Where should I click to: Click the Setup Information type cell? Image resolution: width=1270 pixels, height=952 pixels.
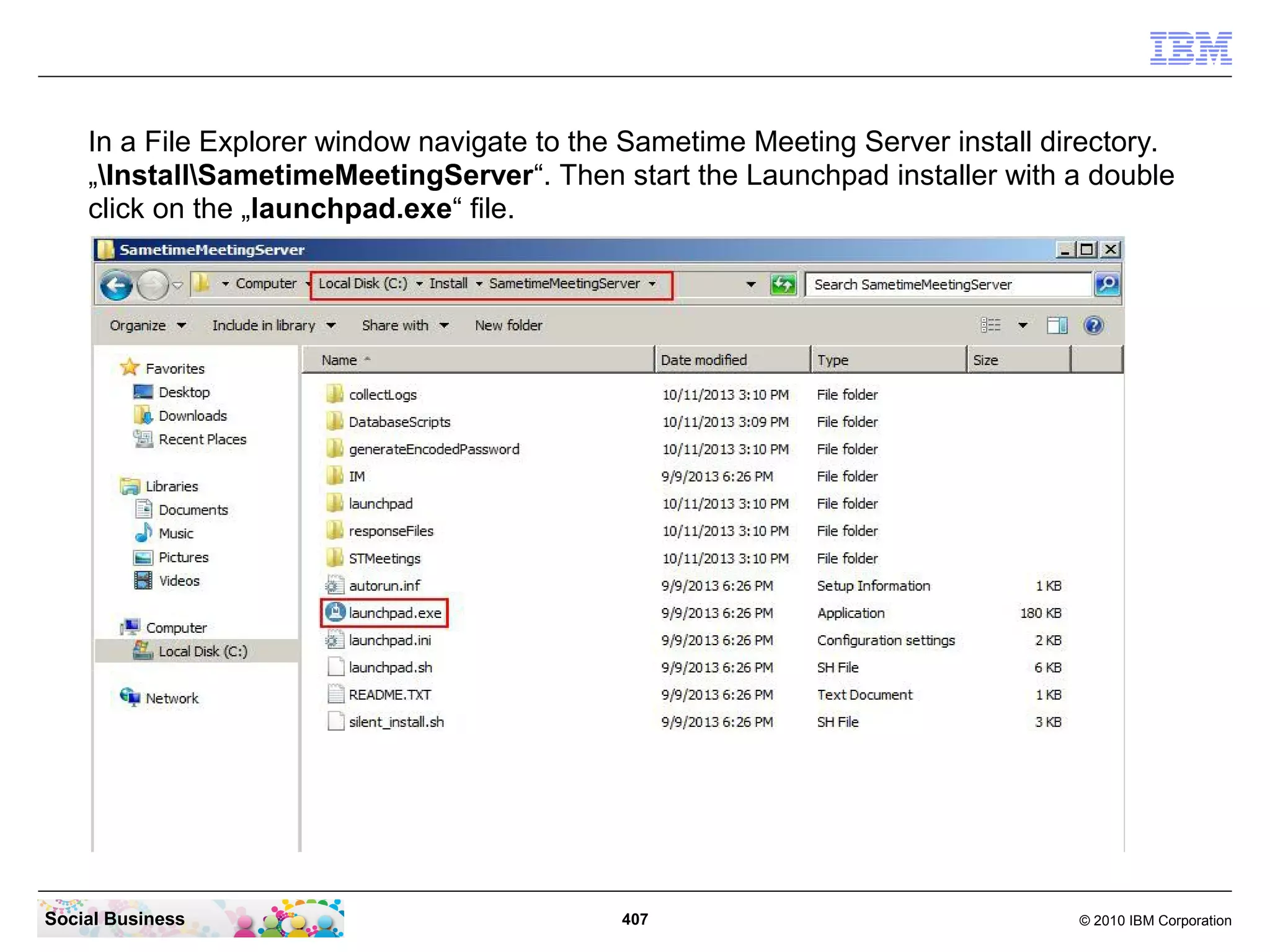click(x=874, y=586)
